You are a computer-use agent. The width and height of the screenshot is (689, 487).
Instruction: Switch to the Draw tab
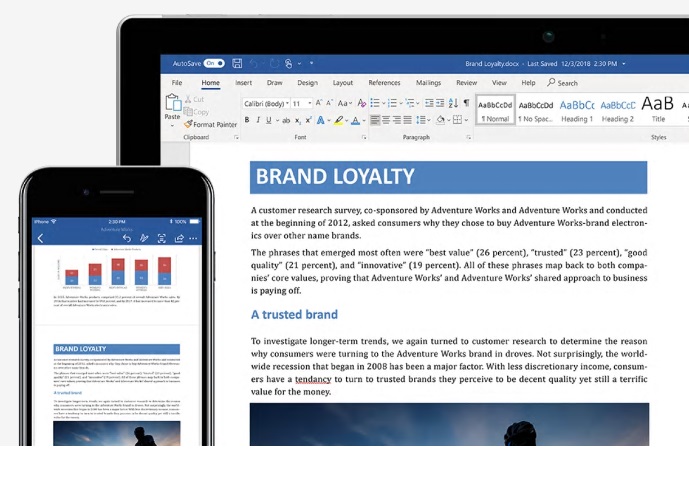click(275, 83)
